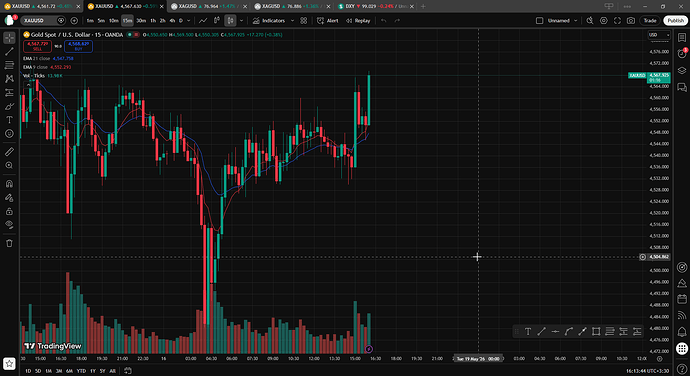
Task: Open the chats panel icon
Action: 682,87
